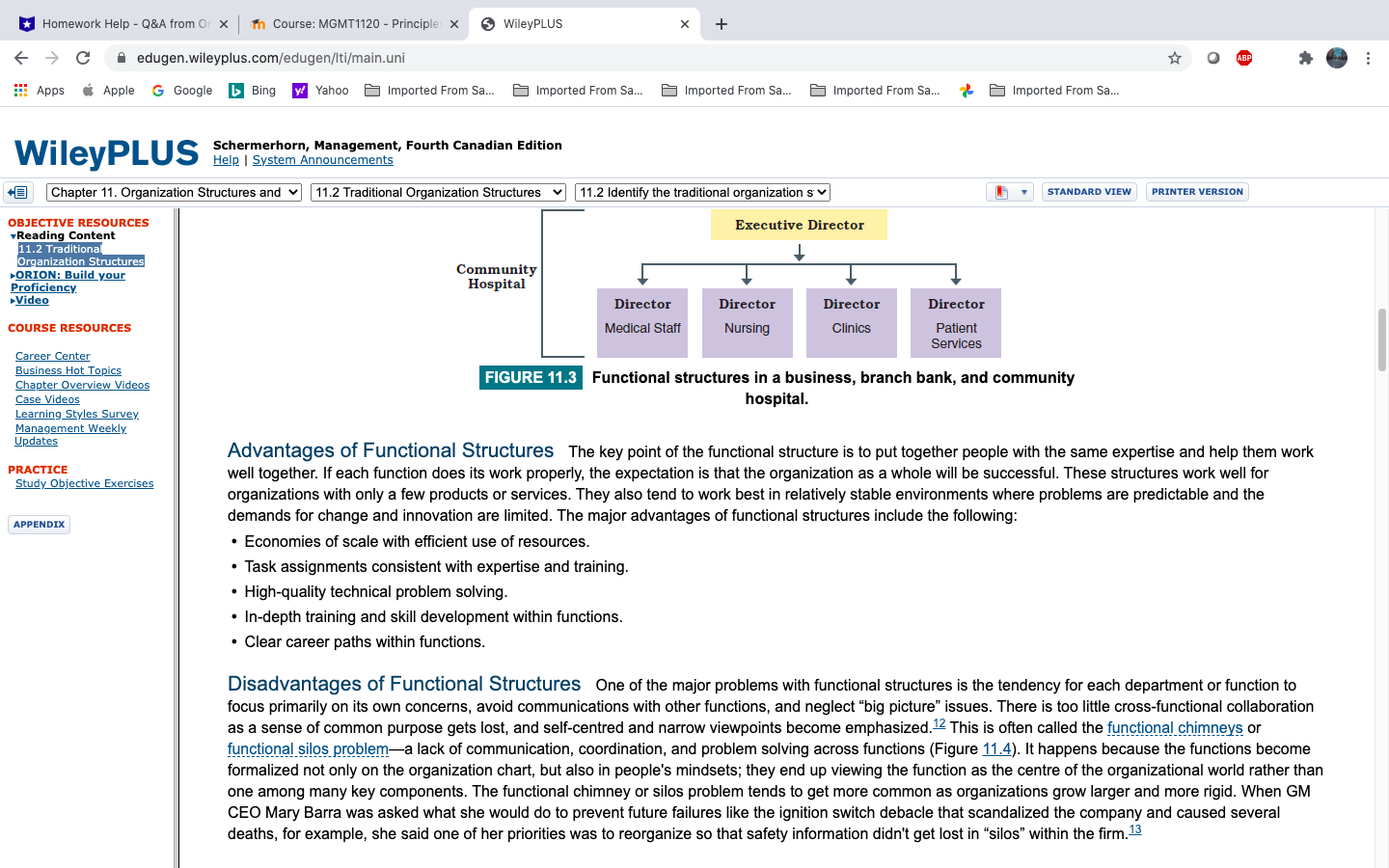Expand ORION: Build your Proficiency

click(x=68, y=281)
